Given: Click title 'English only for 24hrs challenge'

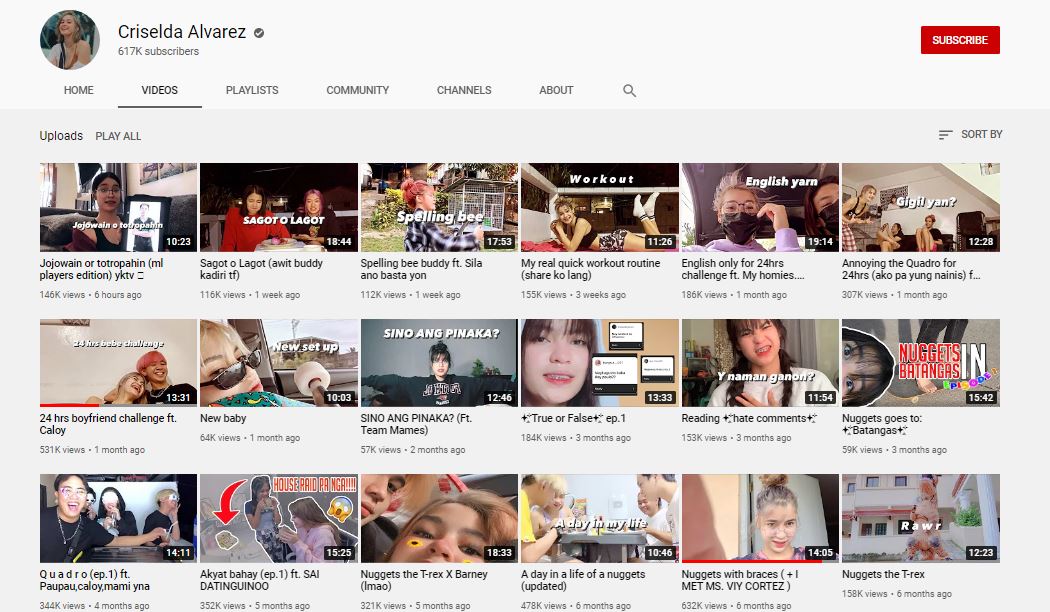Looking at the screenshot, I should pos(743,269).
